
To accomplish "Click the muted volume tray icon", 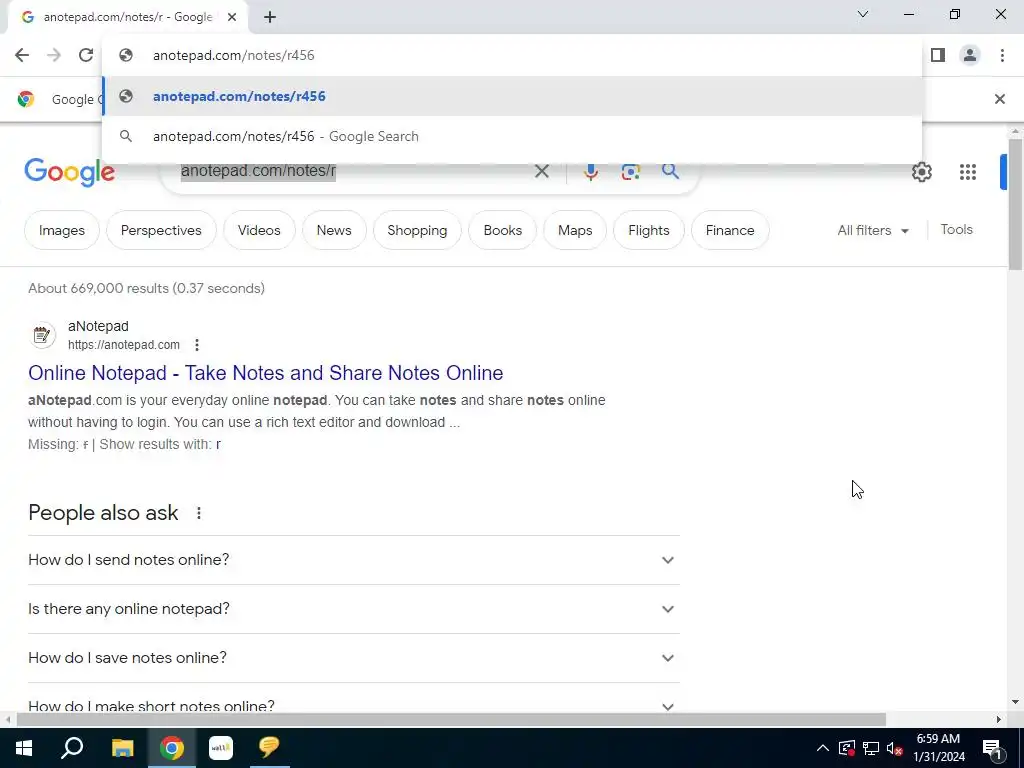I will (894, 748).
